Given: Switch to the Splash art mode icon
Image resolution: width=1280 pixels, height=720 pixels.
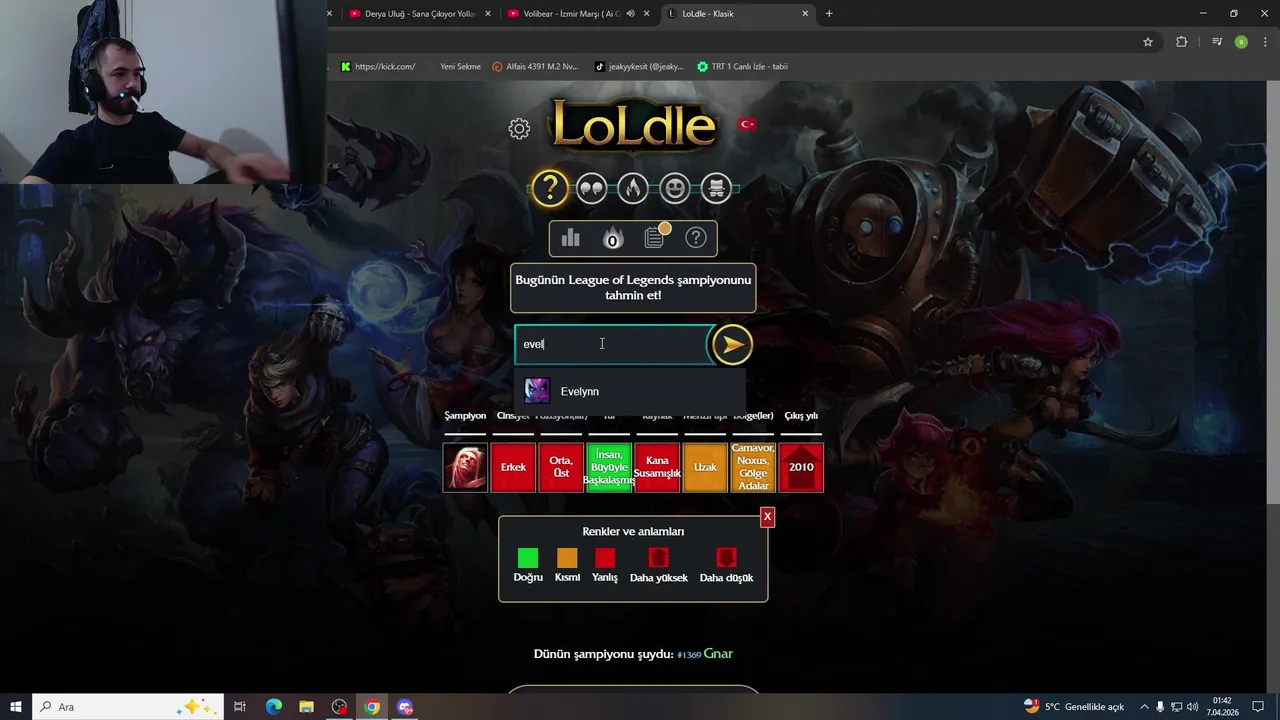Looking at the screenshot, I should [716, 188].
